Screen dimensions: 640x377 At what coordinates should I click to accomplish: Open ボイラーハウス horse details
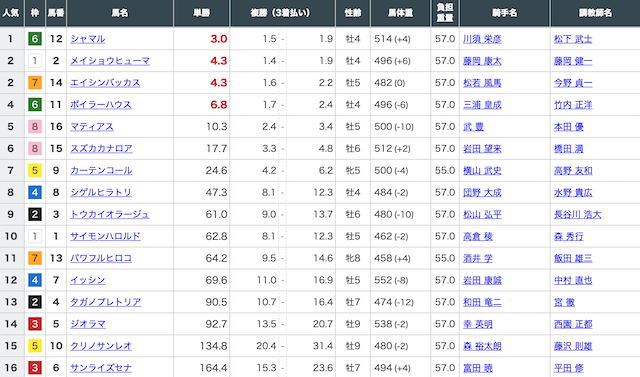[x=101, y=105]
